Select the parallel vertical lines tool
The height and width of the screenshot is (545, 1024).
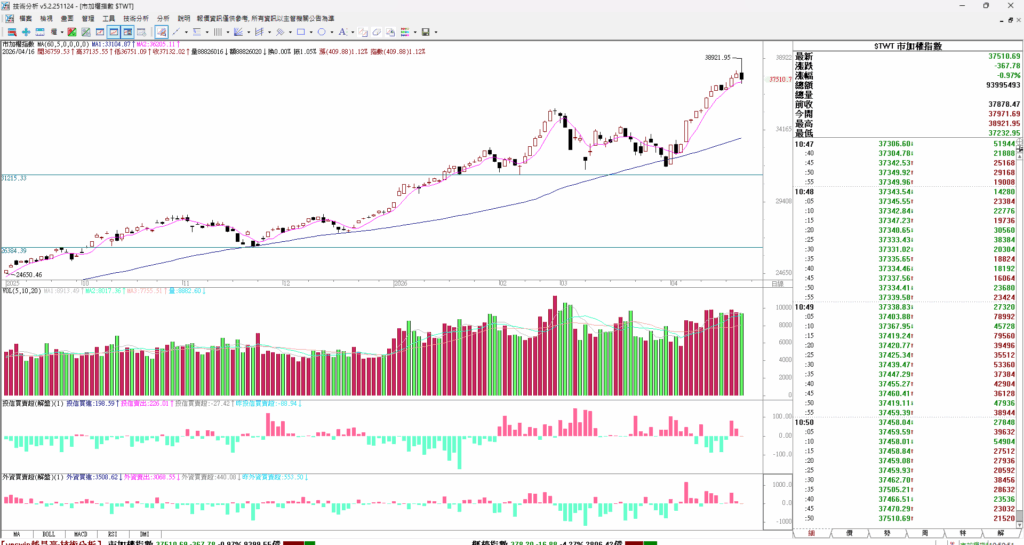[217, 32]
